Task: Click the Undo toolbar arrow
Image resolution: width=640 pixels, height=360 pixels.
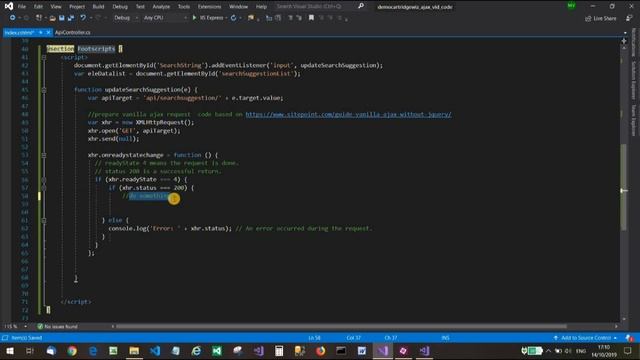Action: pos(83,18)
